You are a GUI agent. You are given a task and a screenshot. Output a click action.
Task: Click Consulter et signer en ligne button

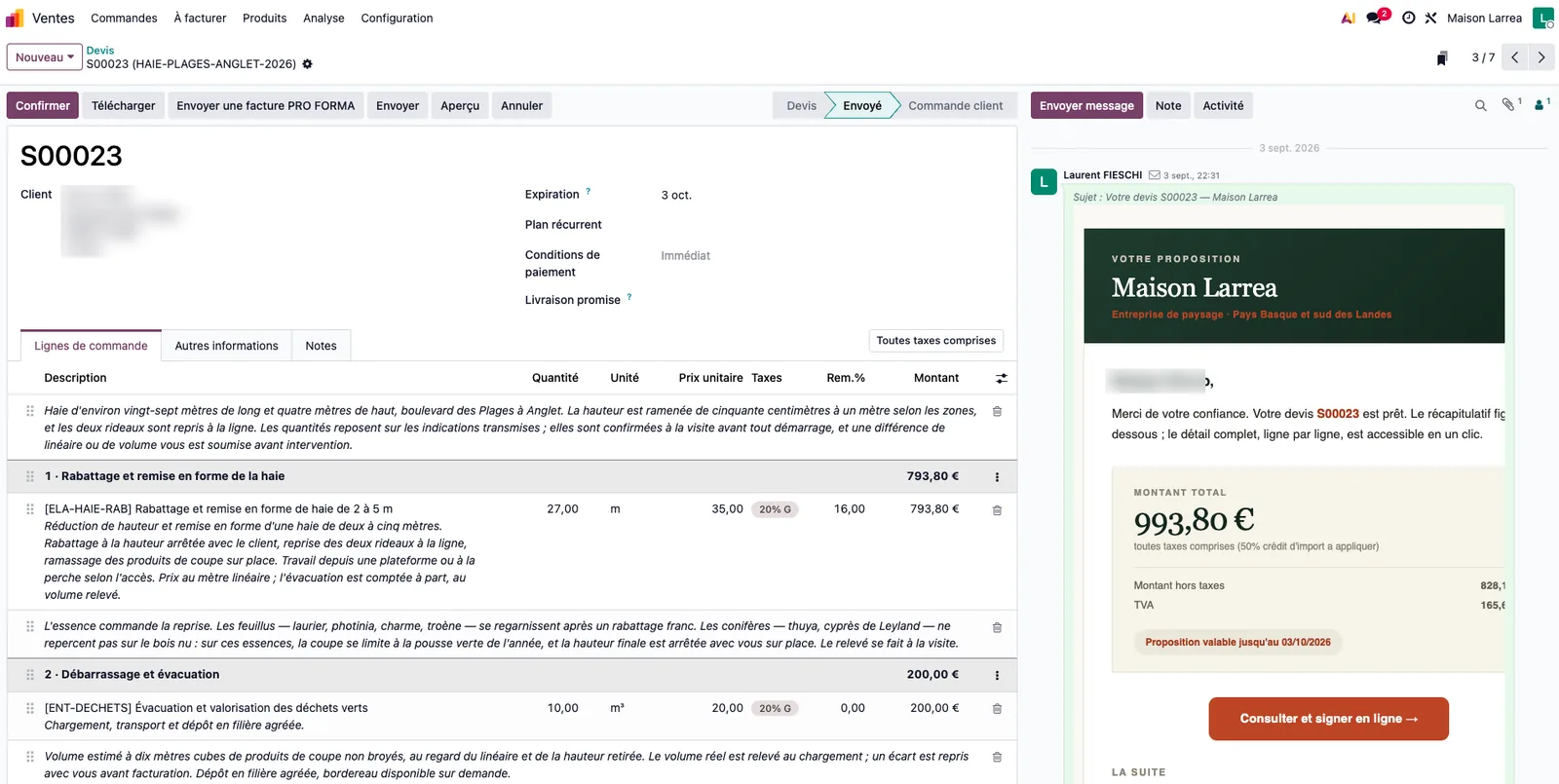(1328, 719)
